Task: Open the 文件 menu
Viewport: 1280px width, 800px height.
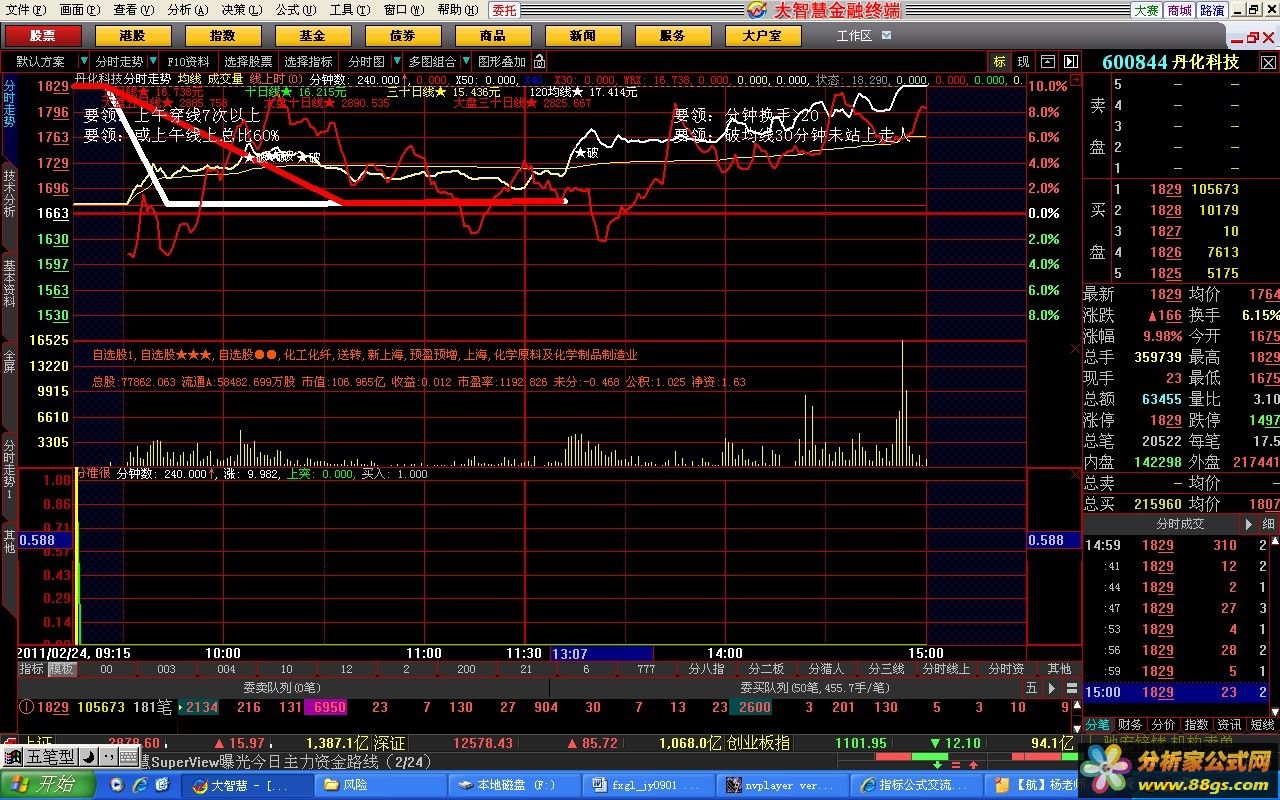Action: 25,10
